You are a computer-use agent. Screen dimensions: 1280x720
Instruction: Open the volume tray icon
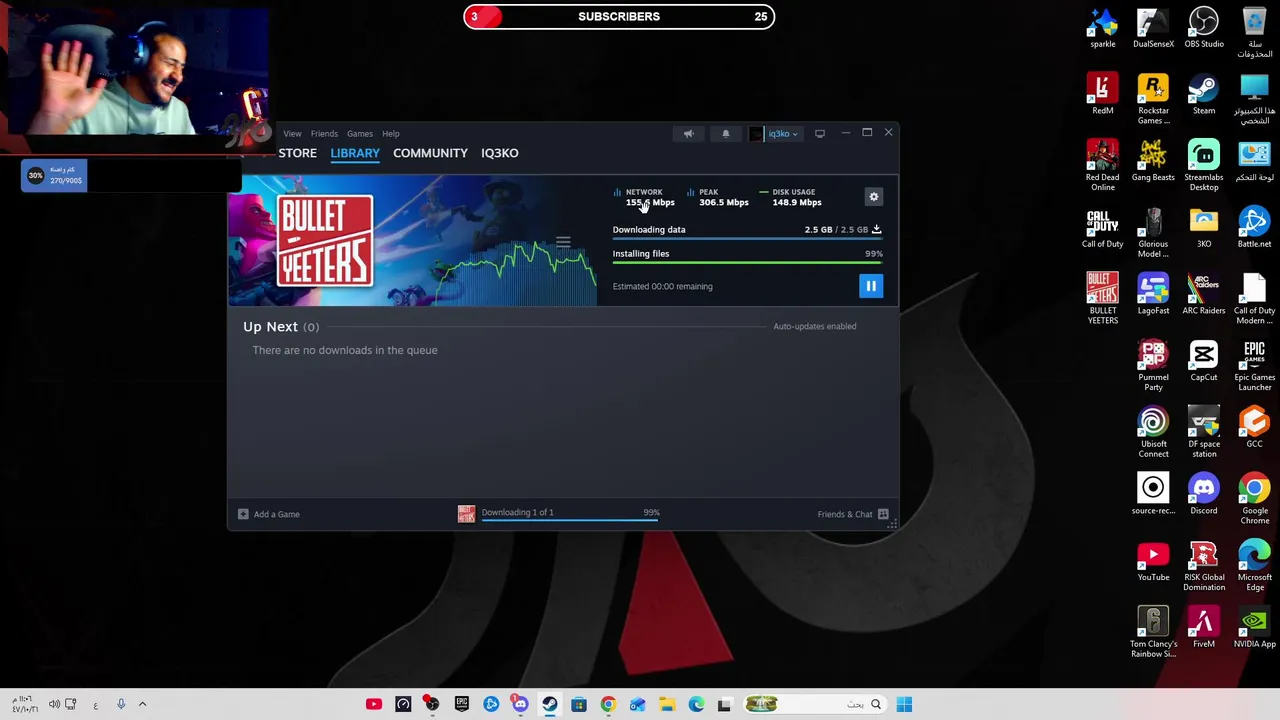click(54, 704)
